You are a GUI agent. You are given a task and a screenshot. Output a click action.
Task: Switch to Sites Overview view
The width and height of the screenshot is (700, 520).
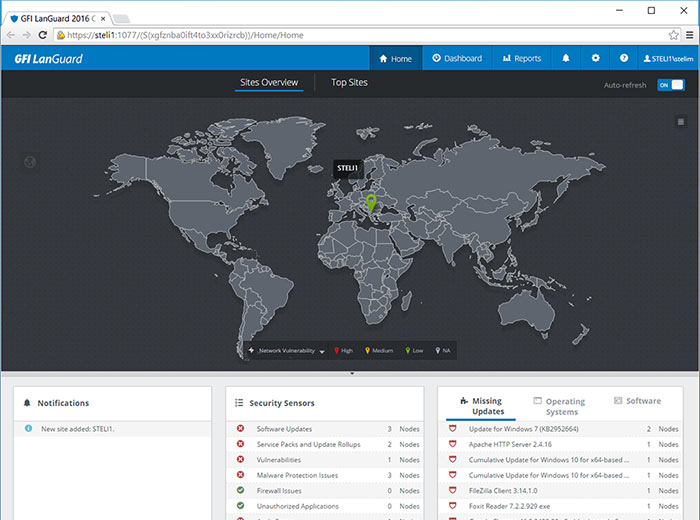tap(269, 83)
